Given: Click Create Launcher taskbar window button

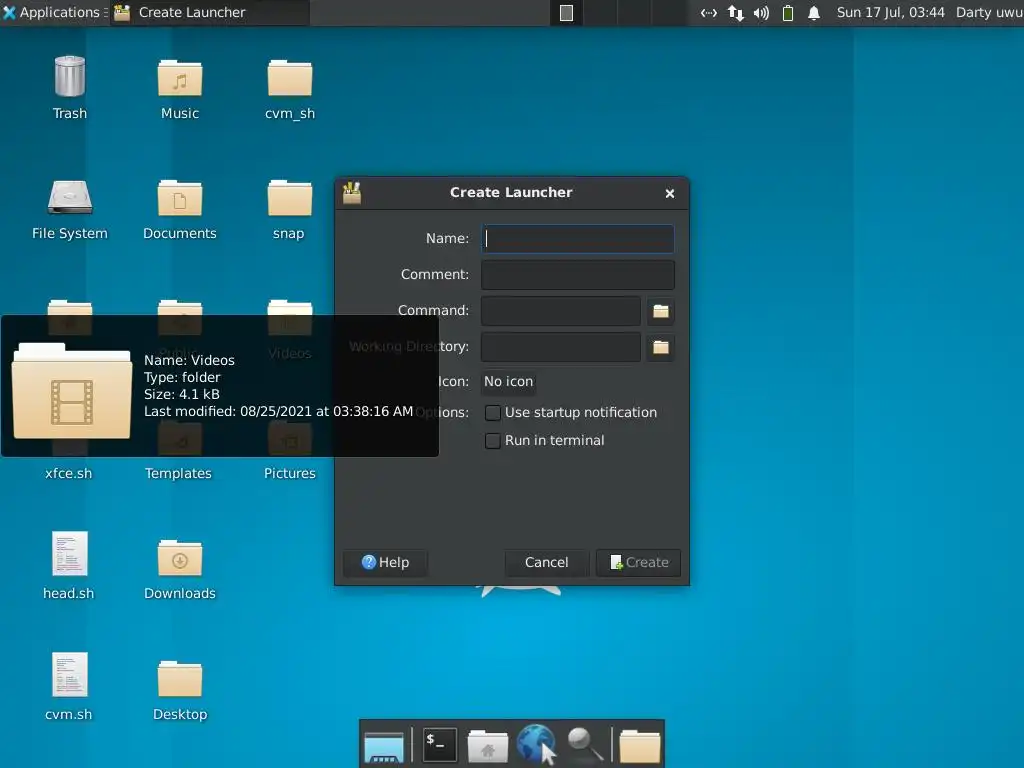Looking at the screenshot, I should pos(209,12).
